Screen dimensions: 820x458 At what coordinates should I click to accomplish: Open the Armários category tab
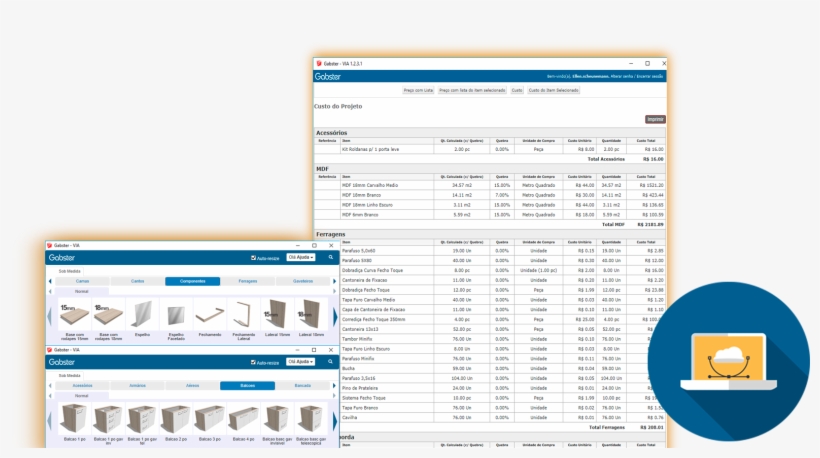click(137, 385)
